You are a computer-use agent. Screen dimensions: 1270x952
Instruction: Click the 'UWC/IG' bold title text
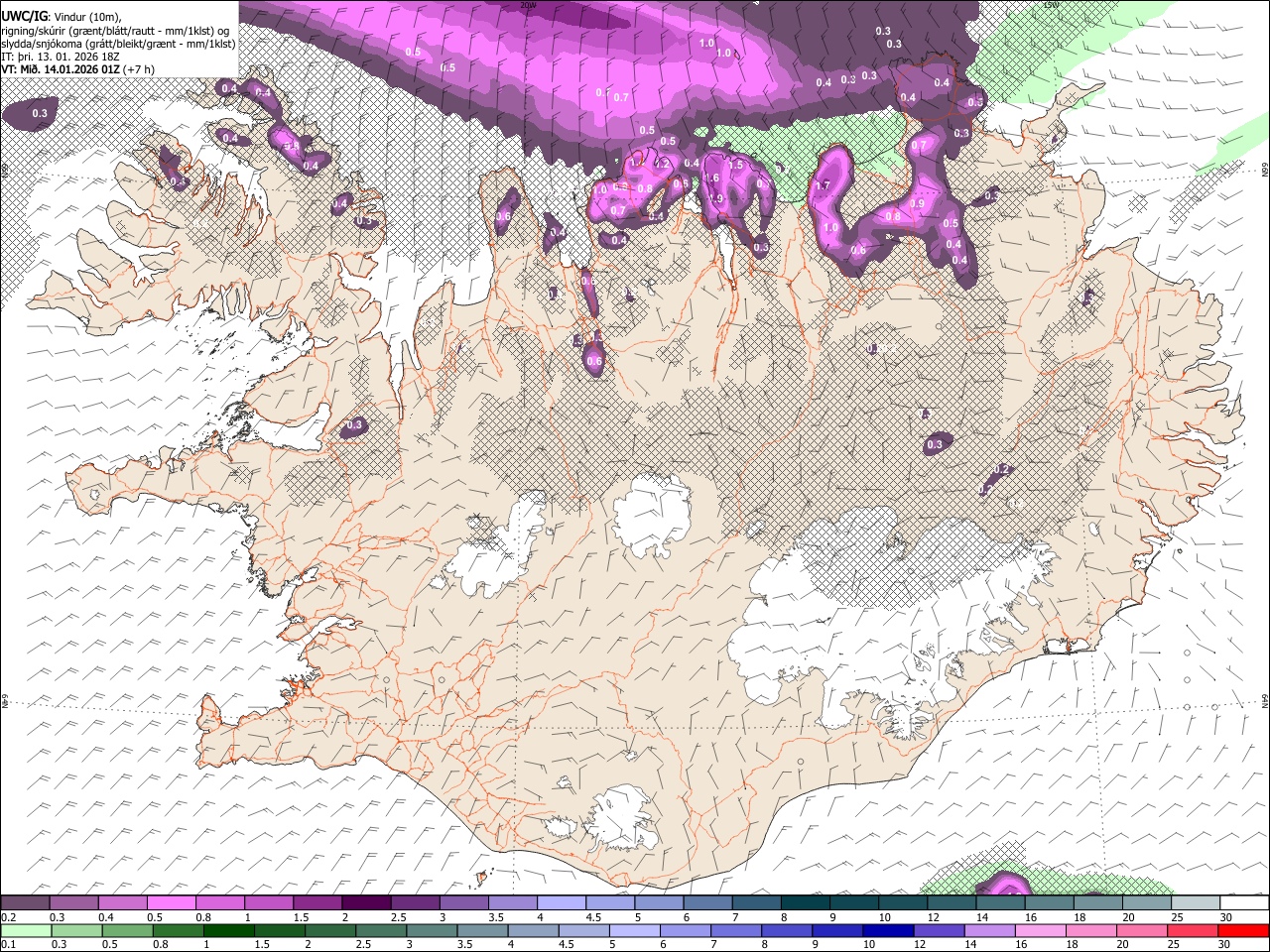point(24,16)
